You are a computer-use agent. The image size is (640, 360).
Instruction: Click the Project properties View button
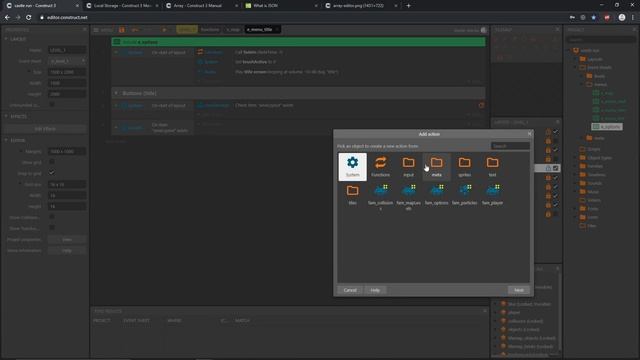[x=67, y=240]
